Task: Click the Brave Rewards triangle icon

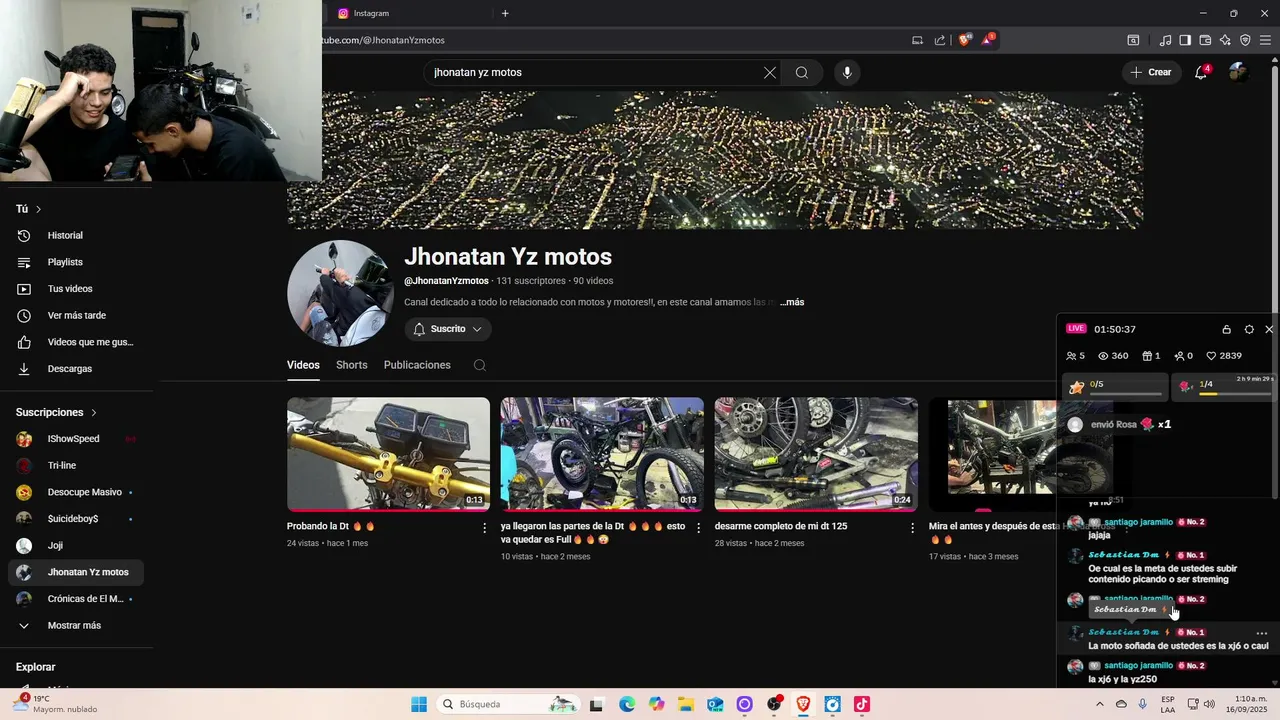Action: coord(989,40)
